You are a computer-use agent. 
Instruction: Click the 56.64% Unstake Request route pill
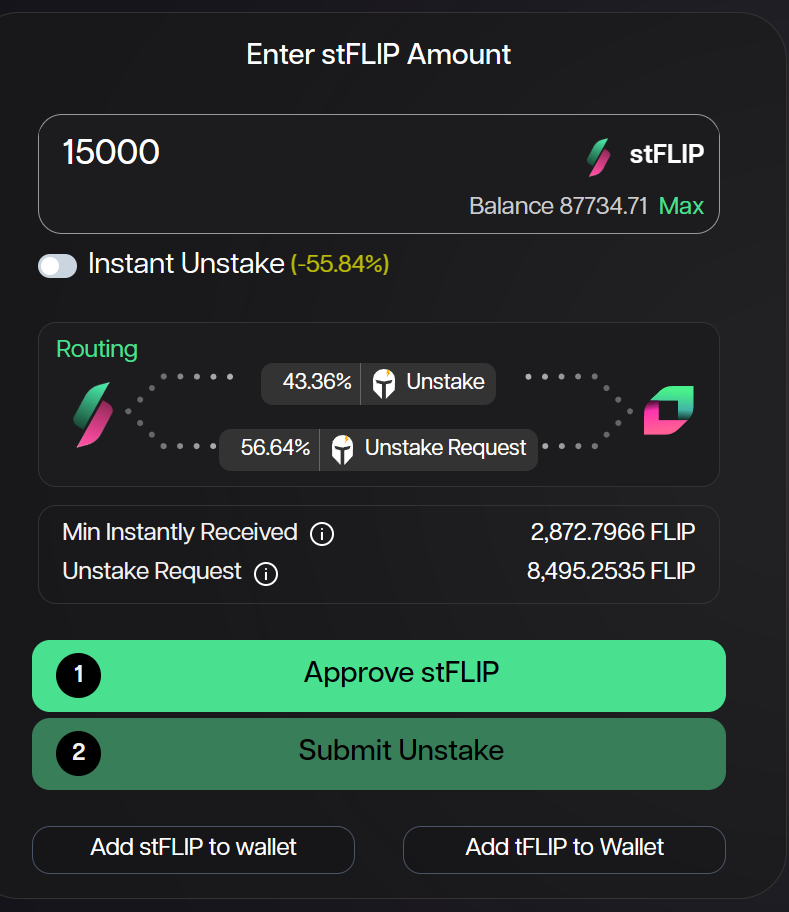pyautogui.click(x=378, y=449)
